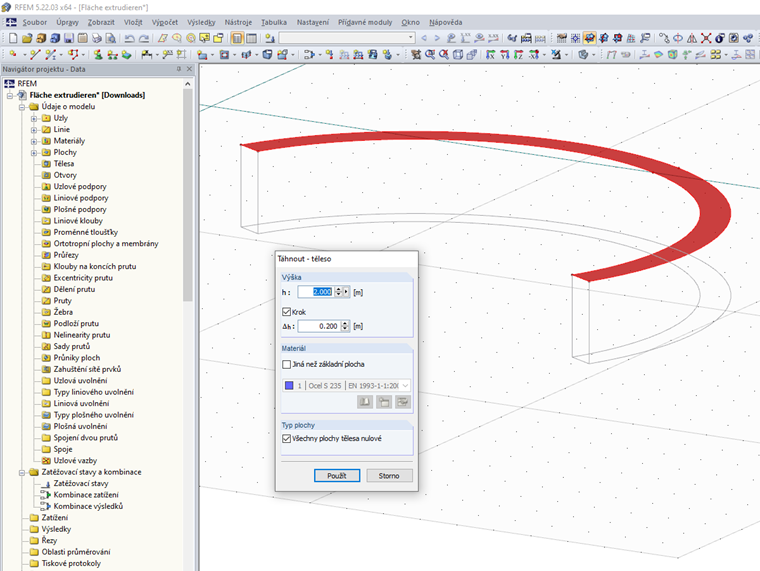Check 'Jiná než základní plocha' checkbox
760x571 pixels.
(286, 364)
